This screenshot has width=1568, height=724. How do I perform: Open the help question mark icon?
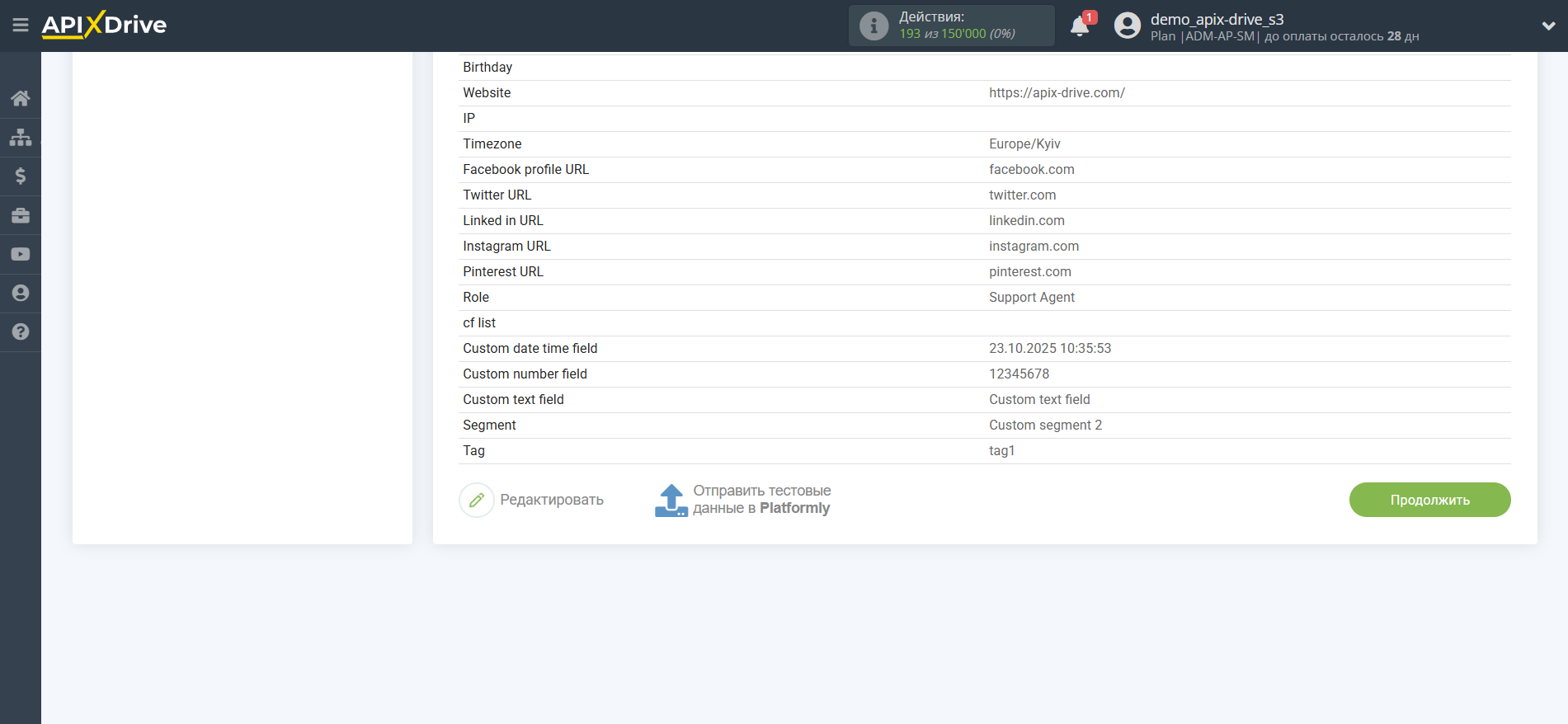point(21,331)
